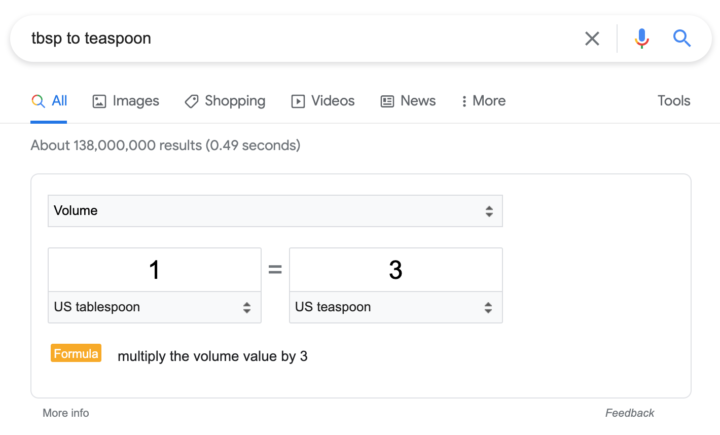The height and width of the screenshot is (435, 720).
Task: Click the search query text field
Action: click(x=298, y=39)
